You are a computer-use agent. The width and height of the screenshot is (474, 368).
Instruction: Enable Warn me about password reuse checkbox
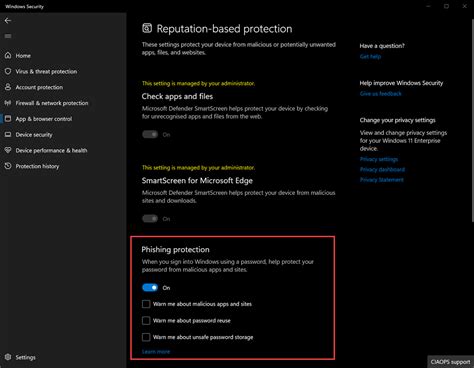[146, 321]
